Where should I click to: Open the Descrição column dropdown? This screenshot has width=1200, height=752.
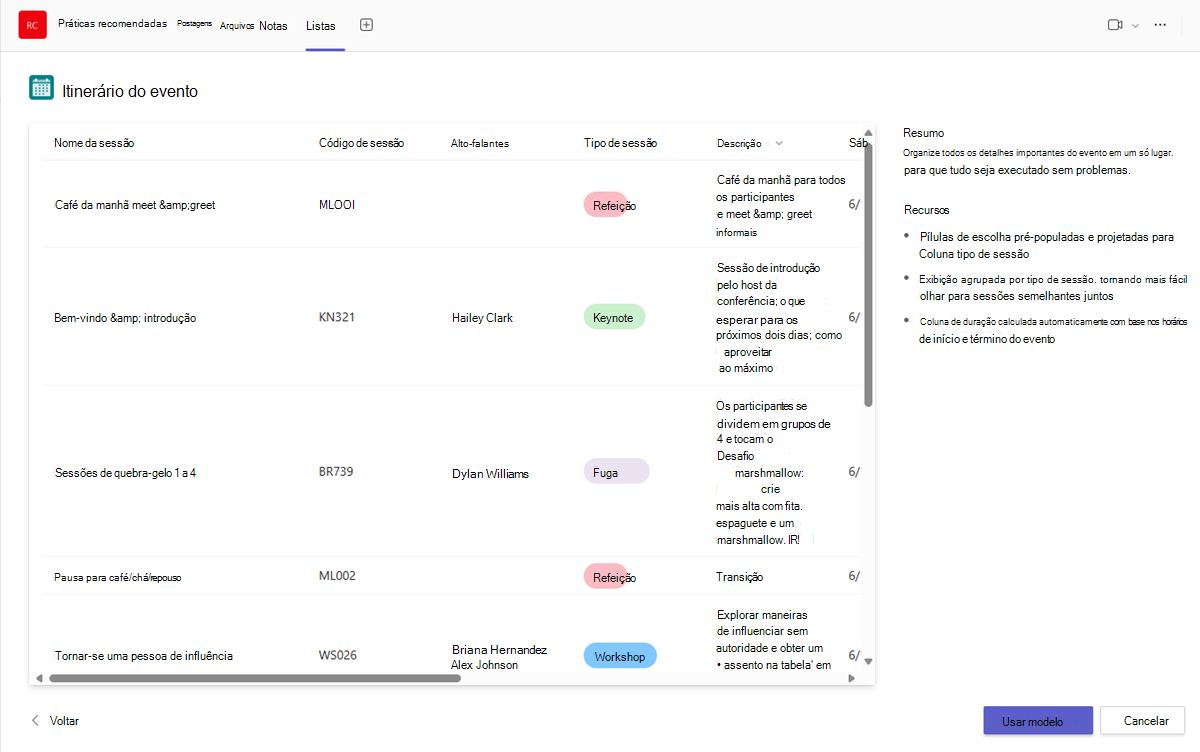(779, 143)
